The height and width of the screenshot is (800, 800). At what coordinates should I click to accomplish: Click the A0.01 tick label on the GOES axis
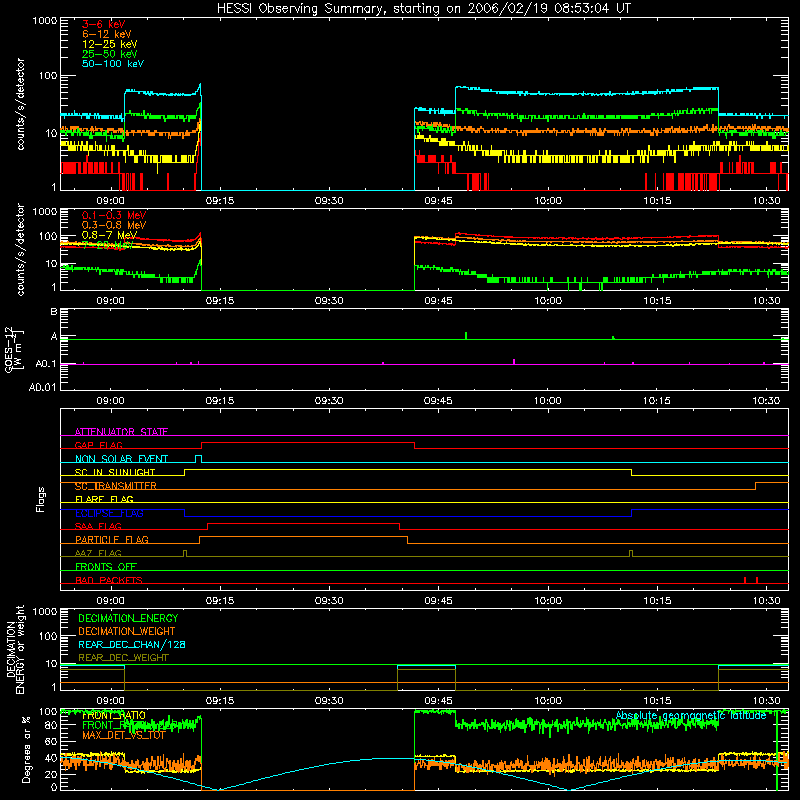(43, 387)
